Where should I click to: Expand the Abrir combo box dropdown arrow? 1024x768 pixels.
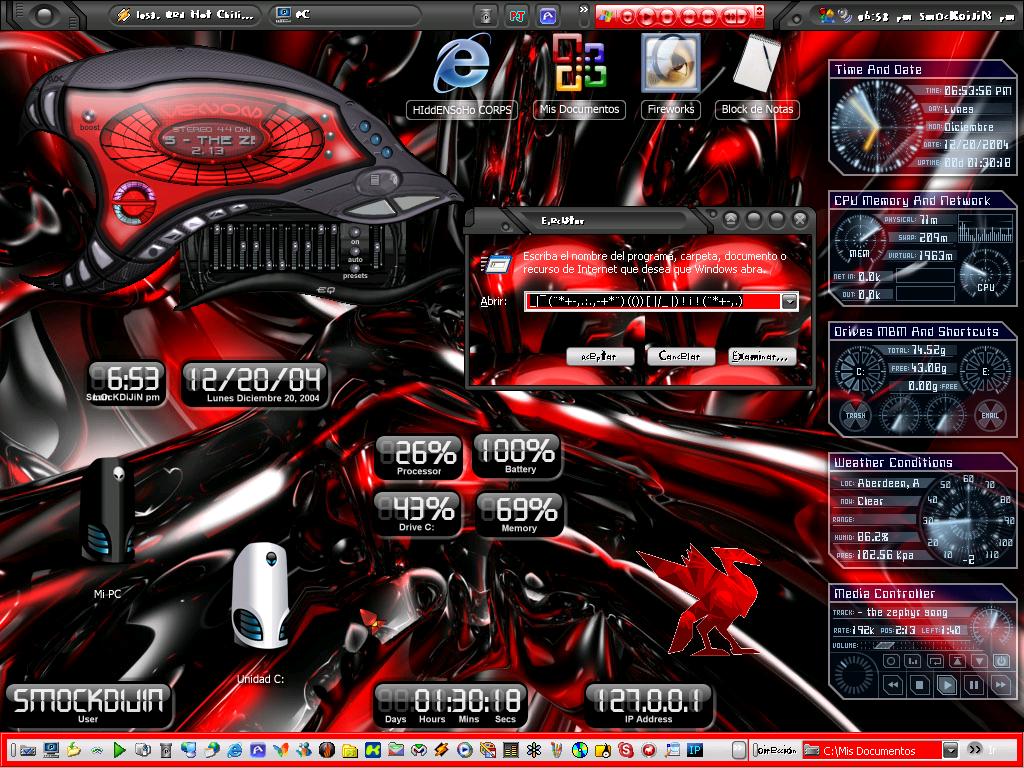(790, 301)
